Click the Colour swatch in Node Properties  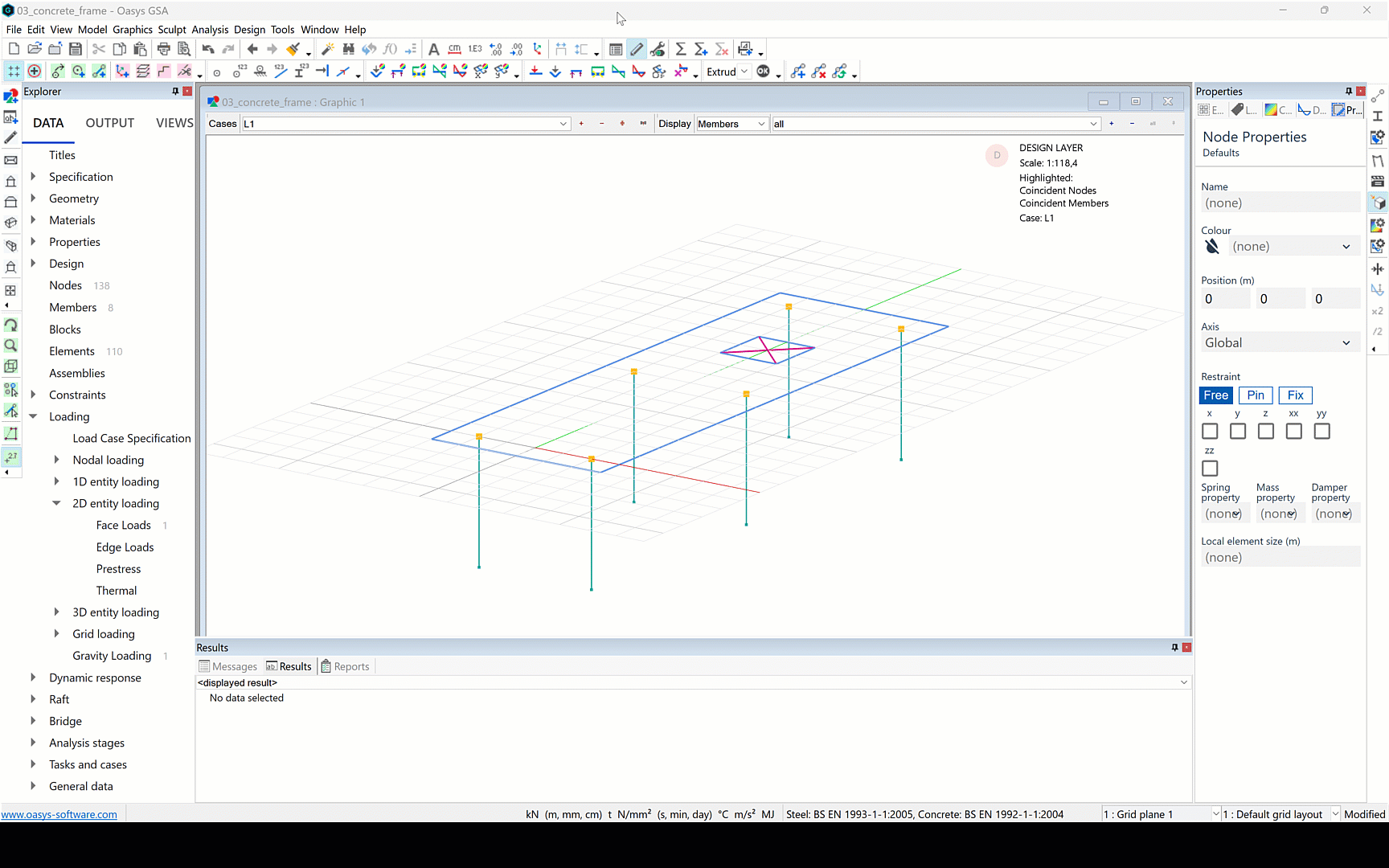click(1213, 246)
